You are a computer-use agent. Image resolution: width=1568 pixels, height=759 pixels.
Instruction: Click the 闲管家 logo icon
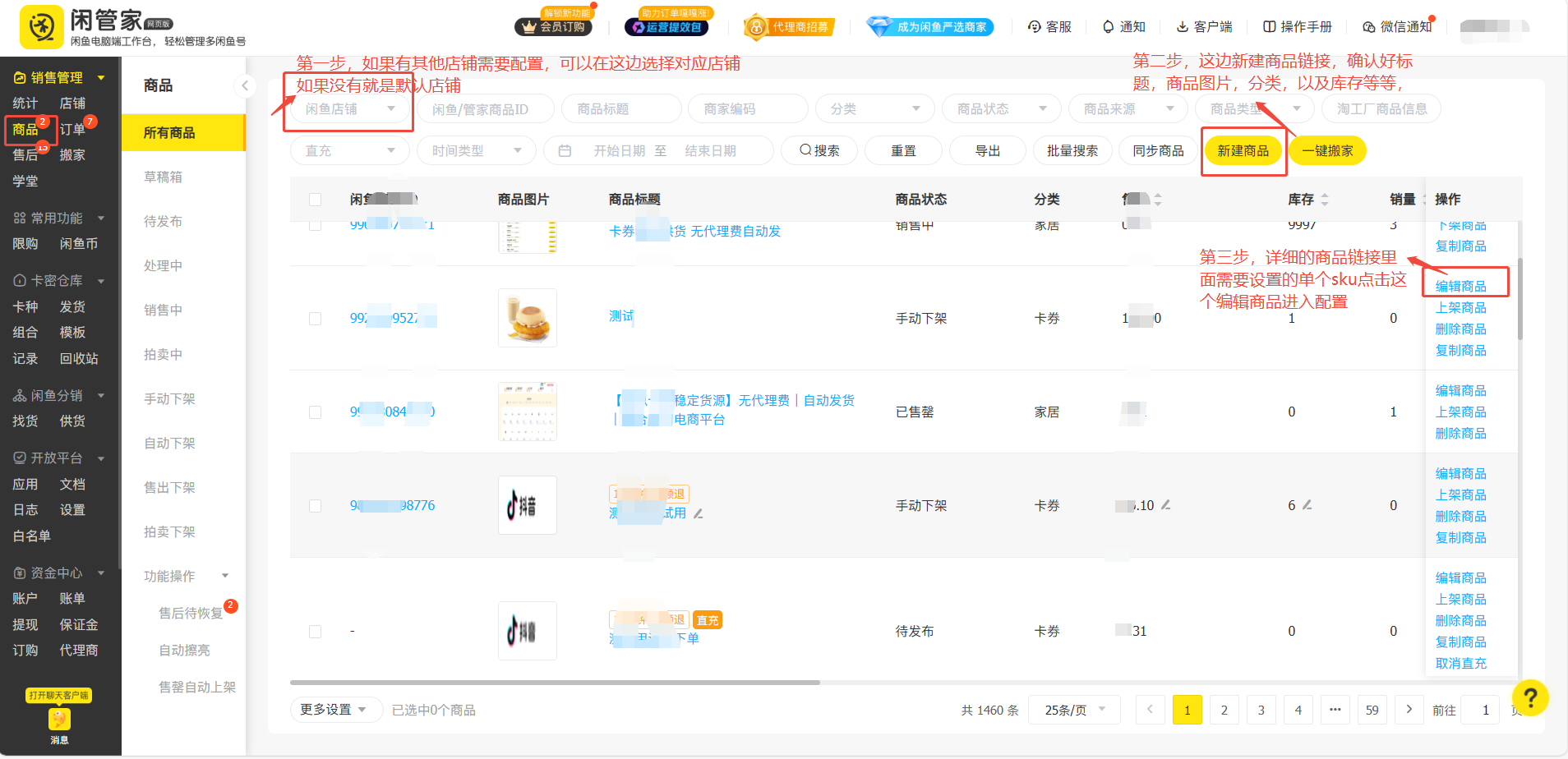pos(41,26)
